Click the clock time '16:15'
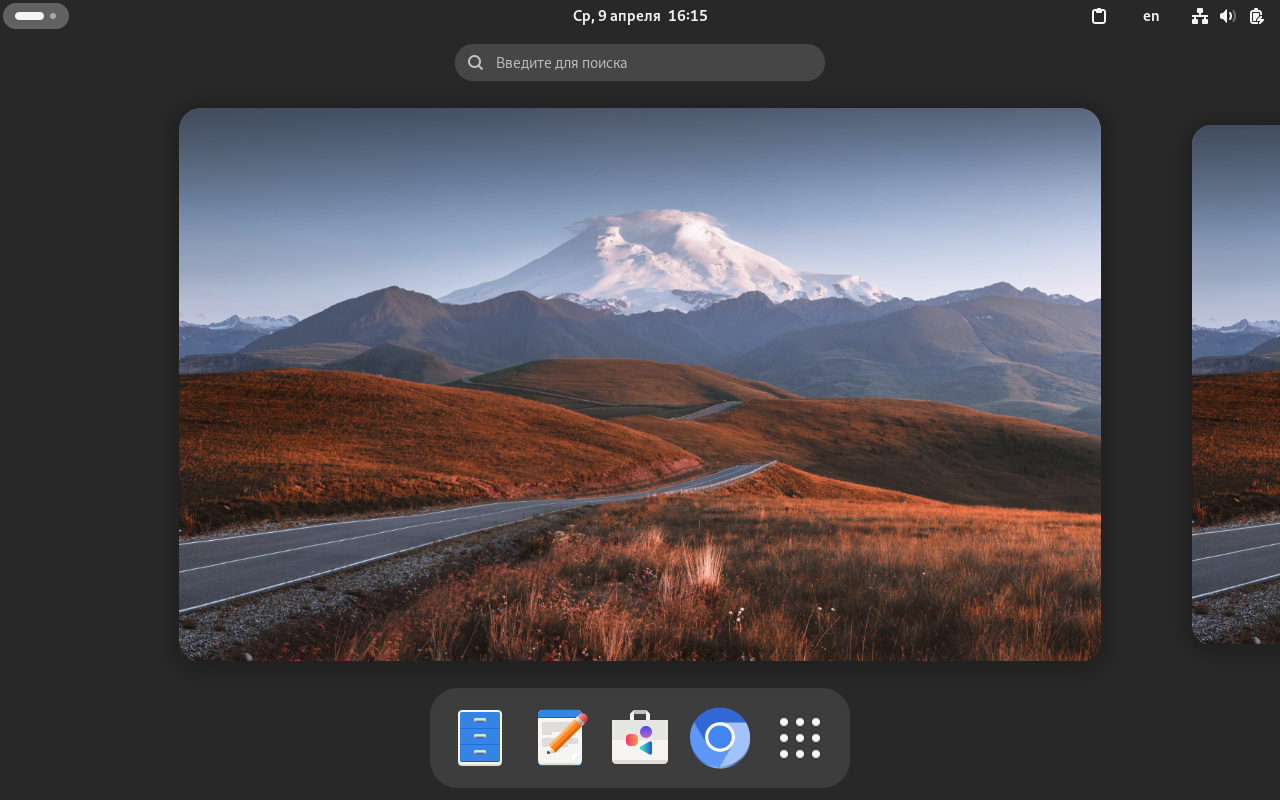The image size is (1280, 800). tap(688, 16)
